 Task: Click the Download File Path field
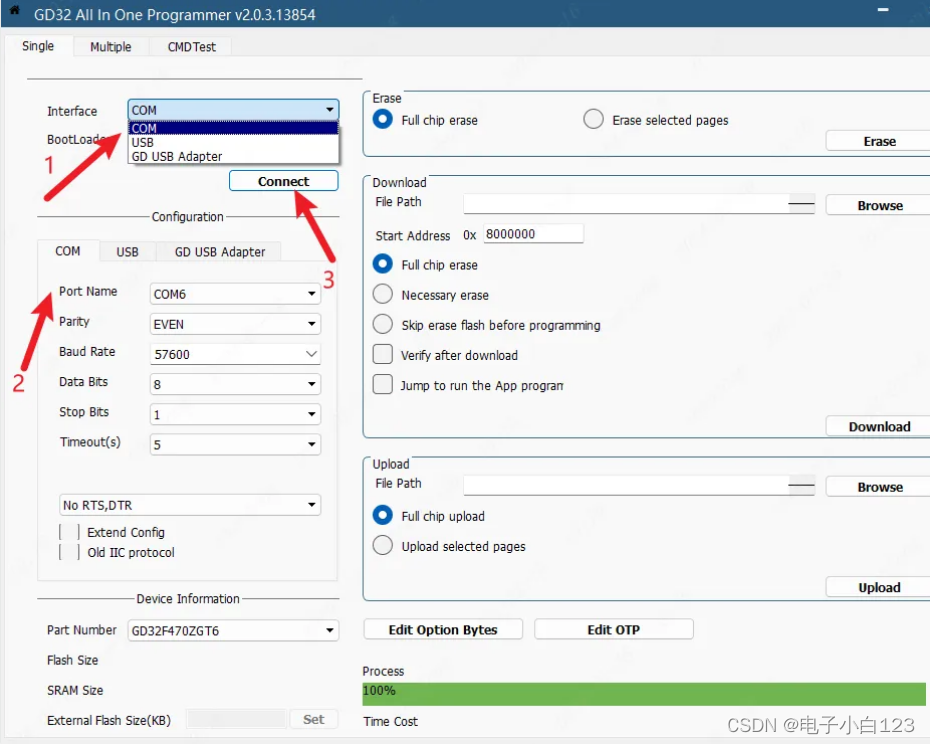point(639,204)
